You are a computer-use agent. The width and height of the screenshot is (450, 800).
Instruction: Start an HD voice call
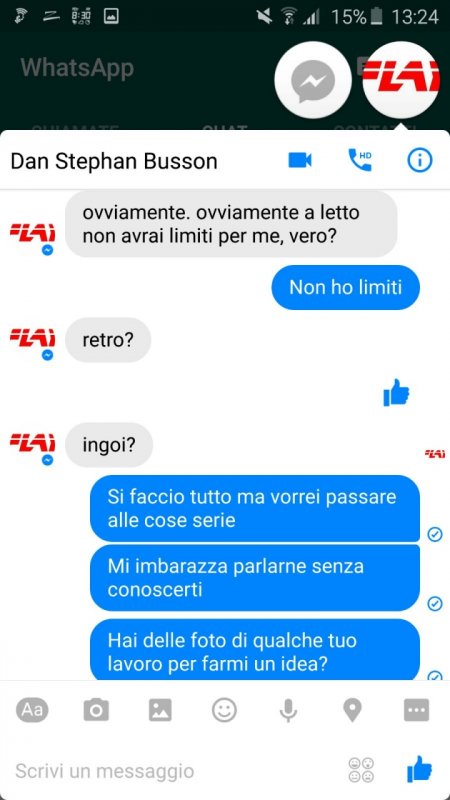[x=360, y=160]
